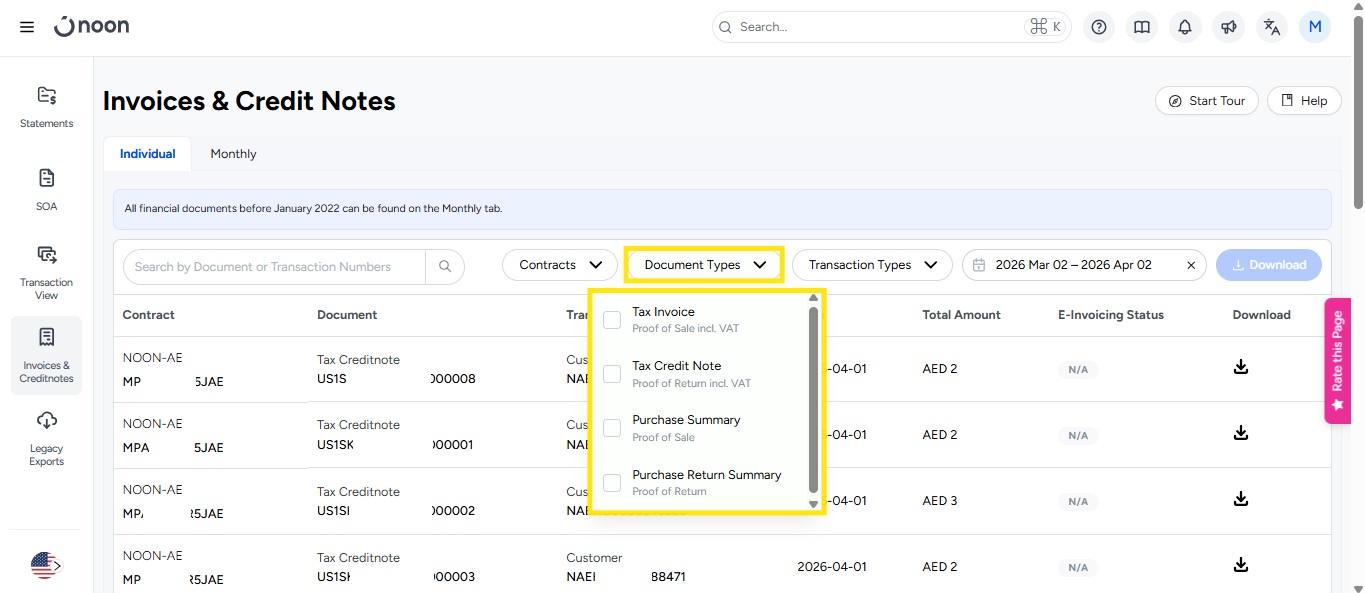The image size is (1365, 593).
Task: Expand the Contracts dropdown
Action: (560, 265)
